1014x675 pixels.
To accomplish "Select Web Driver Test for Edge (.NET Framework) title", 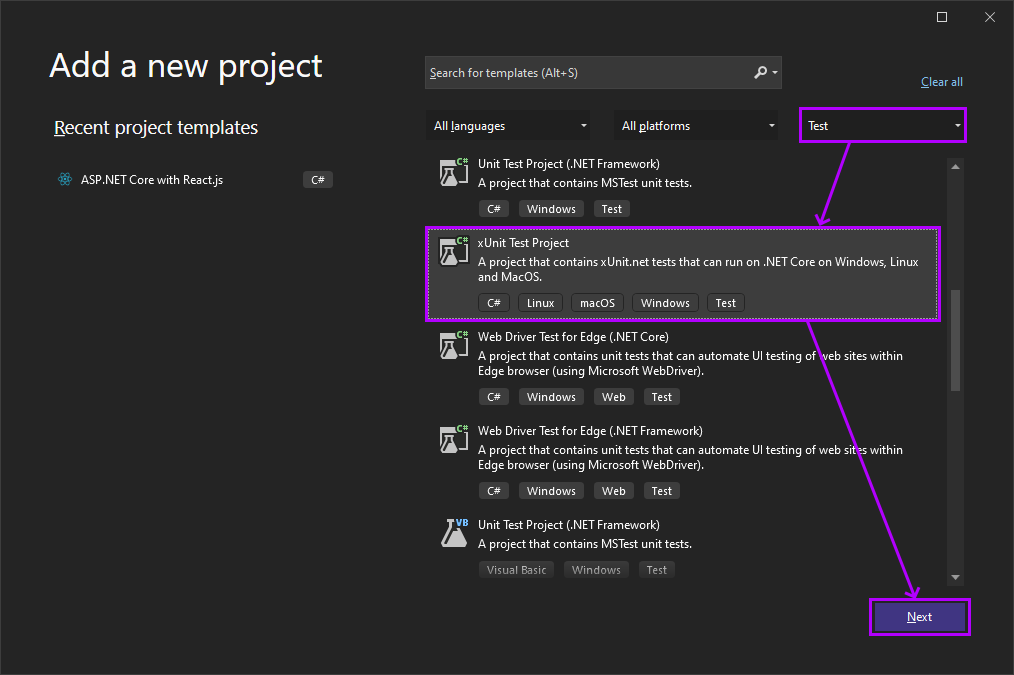I will coord(590,431).
